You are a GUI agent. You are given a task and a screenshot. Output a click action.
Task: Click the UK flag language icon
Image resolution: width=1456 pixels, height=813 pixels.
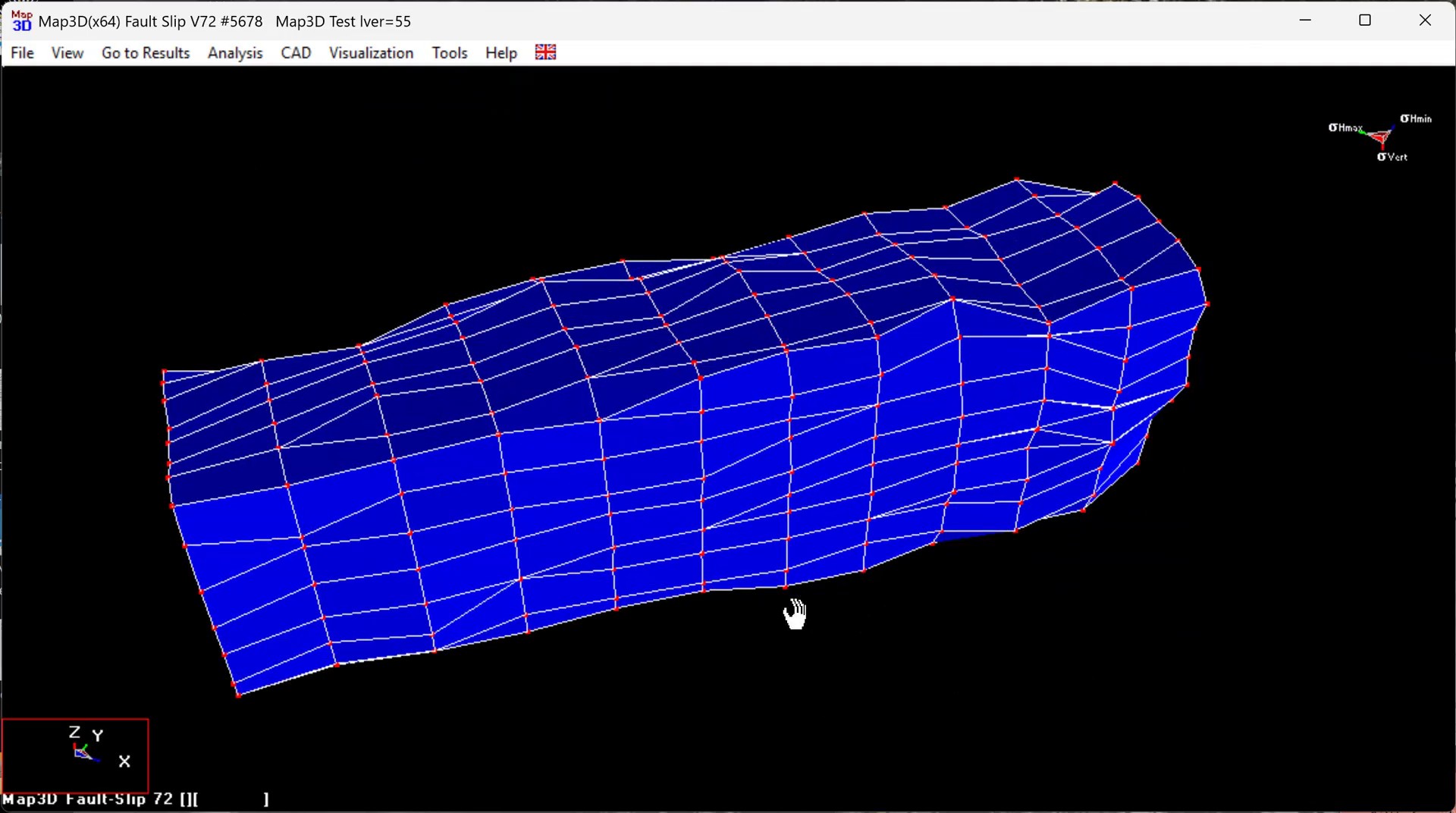[x=545, y=52]
